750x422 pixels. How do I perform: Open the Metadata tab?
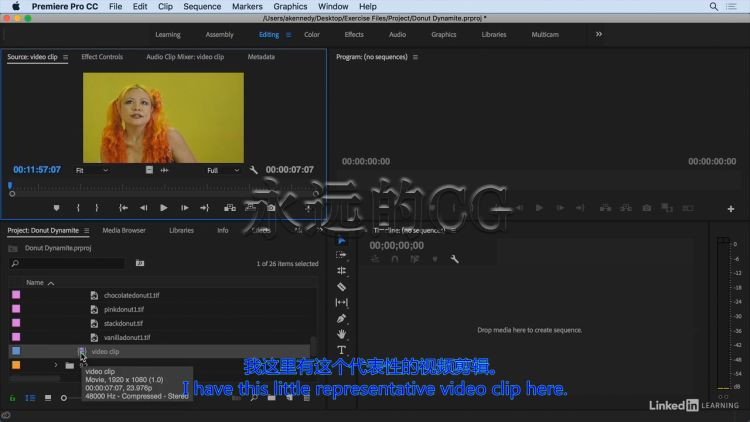tap(261, 57)
